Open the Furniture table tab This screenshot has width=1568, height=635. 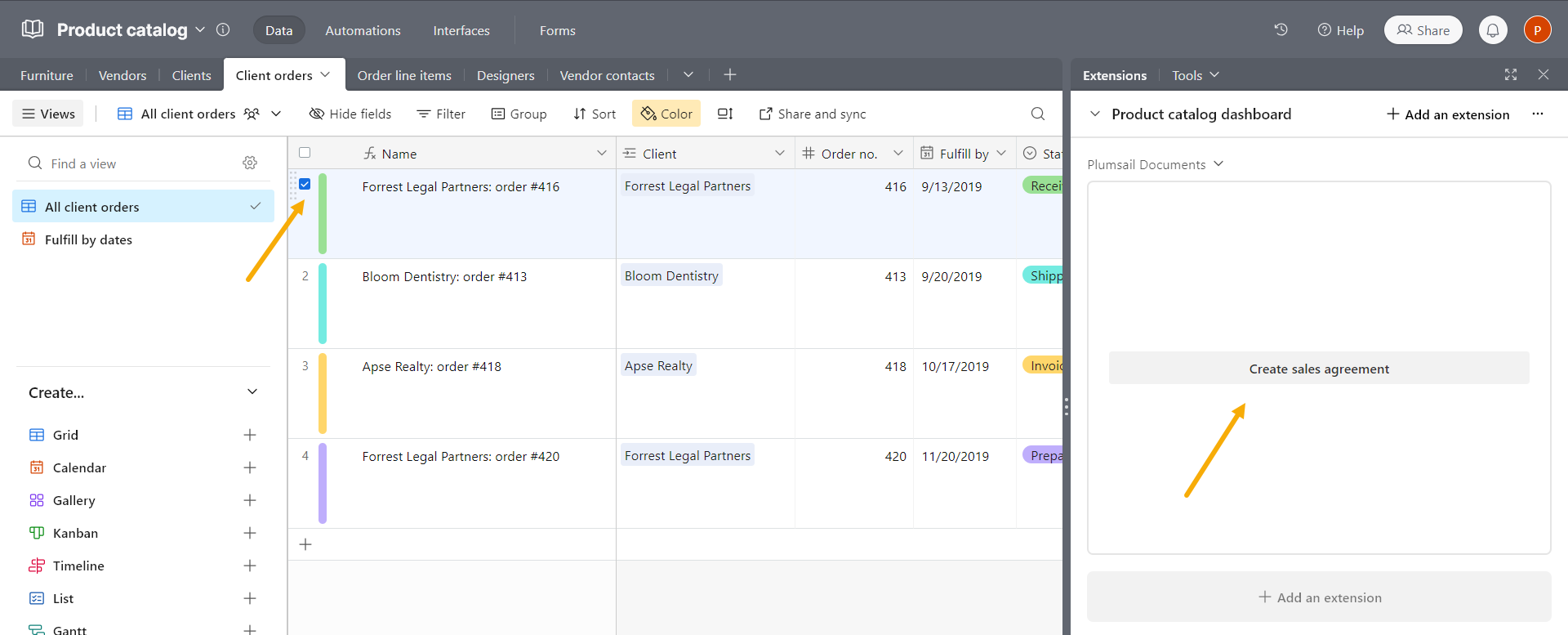[x=47, y=75]
